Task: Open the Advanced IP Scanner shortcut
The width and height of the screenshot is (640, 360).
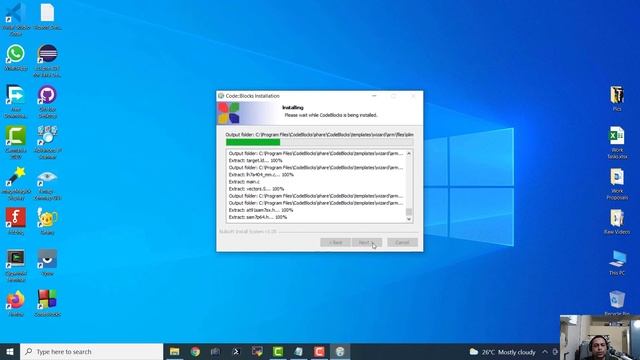Action: click(47, 142)
